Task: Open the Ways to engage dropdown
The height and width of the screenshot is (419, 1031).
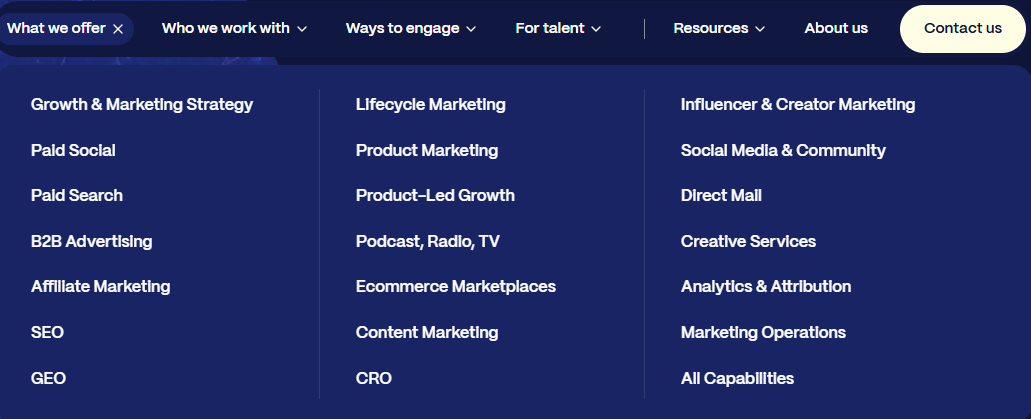Action: tap(411, 29)
